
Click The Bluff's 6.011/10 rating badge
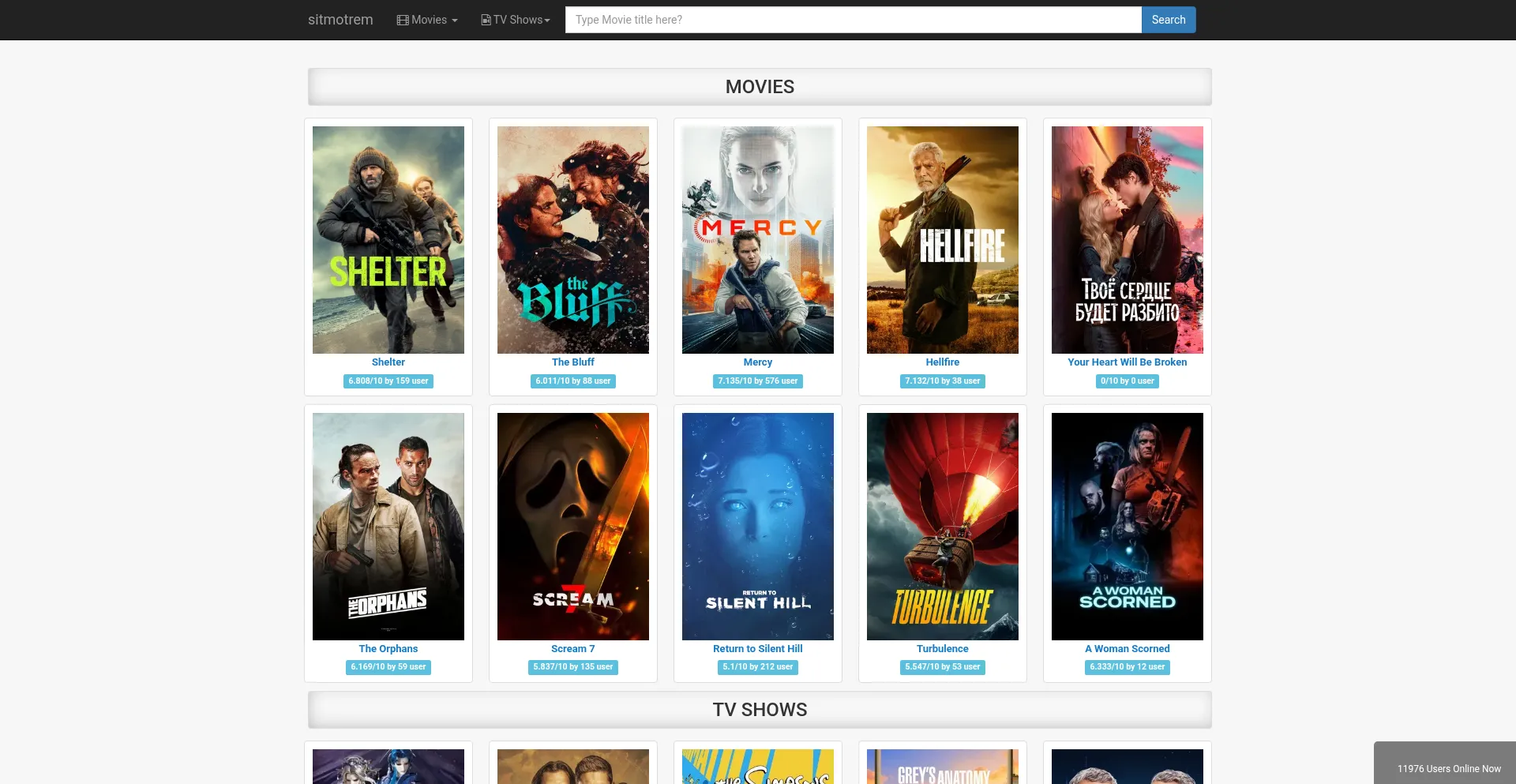(573, 381)
